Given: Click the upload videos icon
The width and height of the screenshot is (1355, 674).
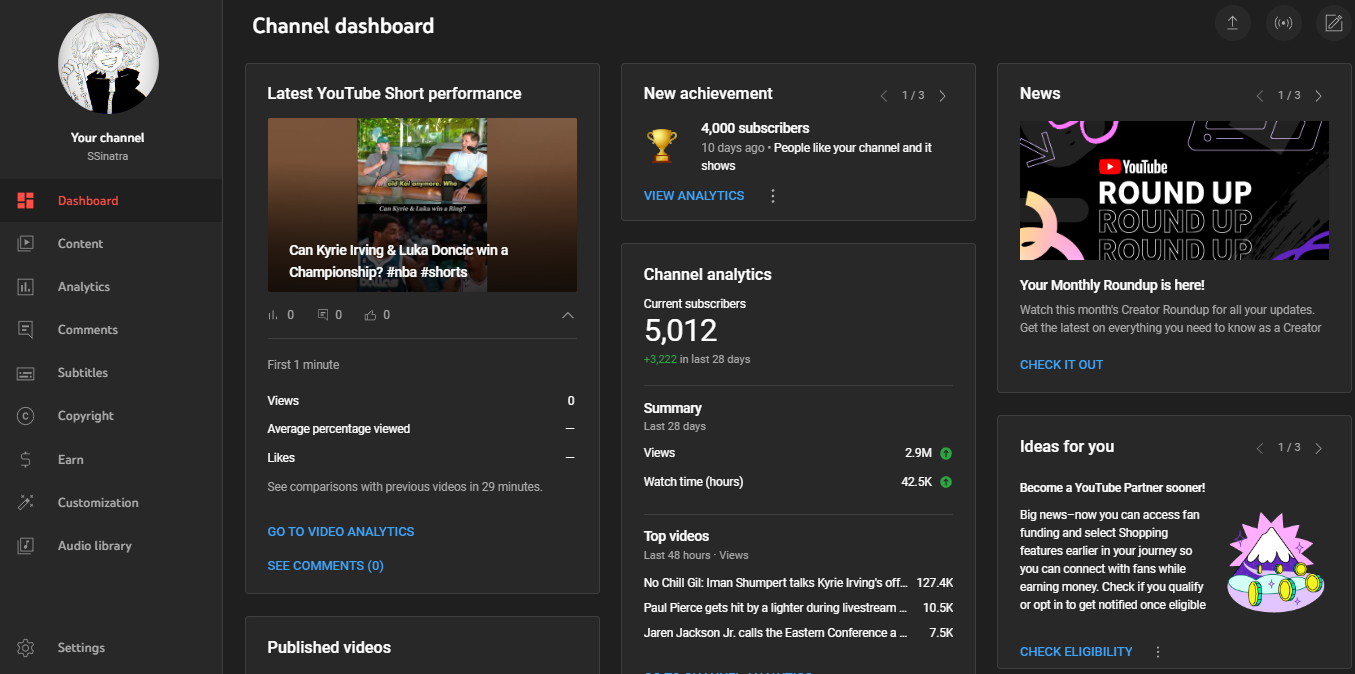Looking at the screenshot, I should (x=1232, y=23).
